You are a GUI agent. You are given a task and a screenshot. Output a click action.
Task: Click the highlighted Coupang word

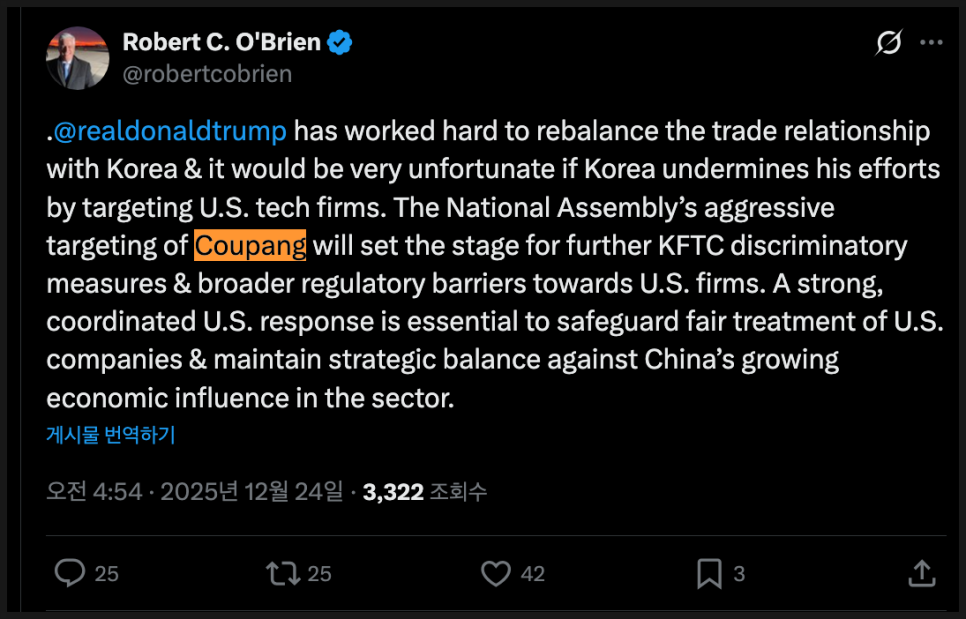click(250, 245)
